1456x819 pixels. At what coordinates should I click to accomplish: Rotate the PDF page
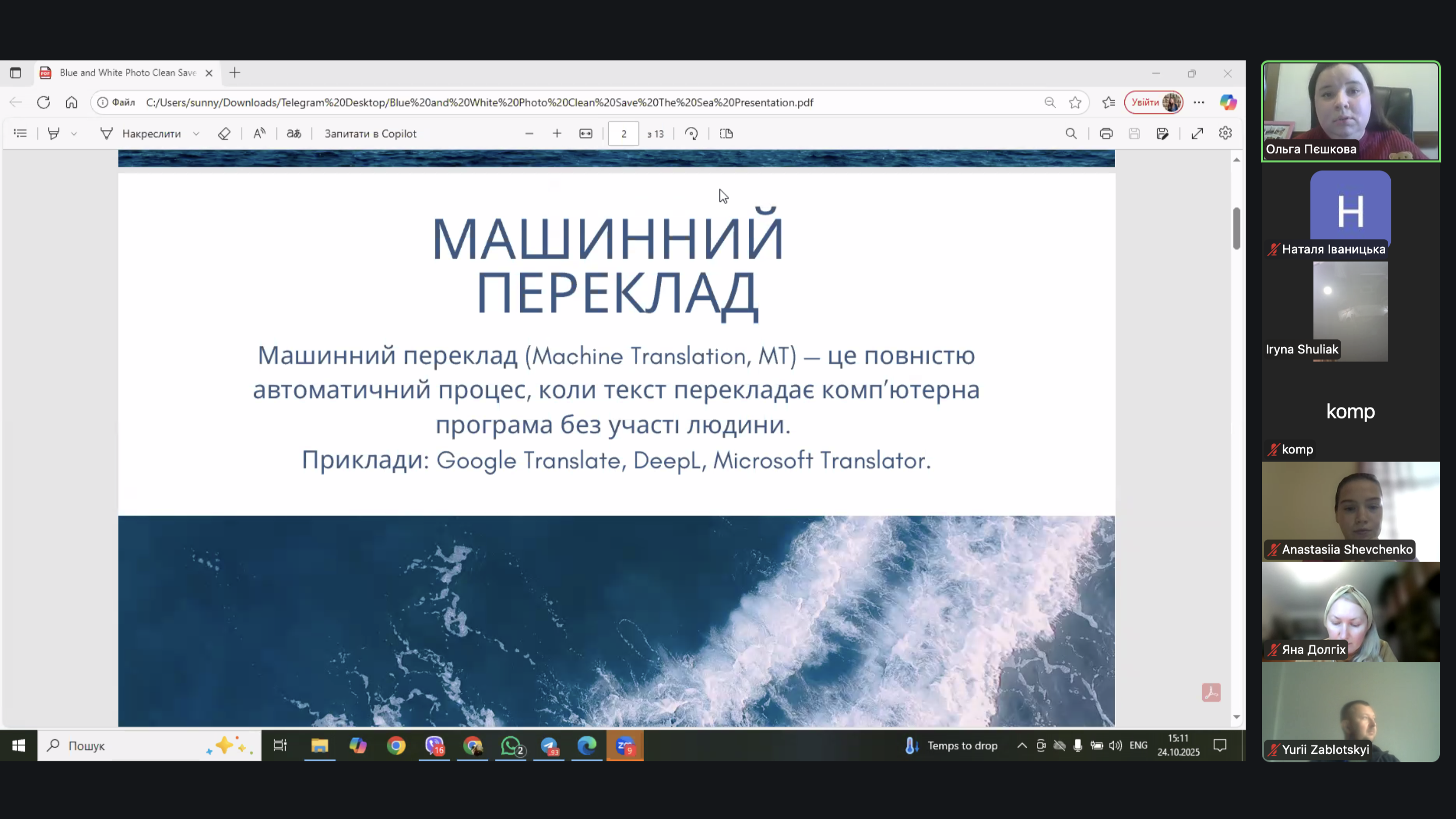[691, 133]
